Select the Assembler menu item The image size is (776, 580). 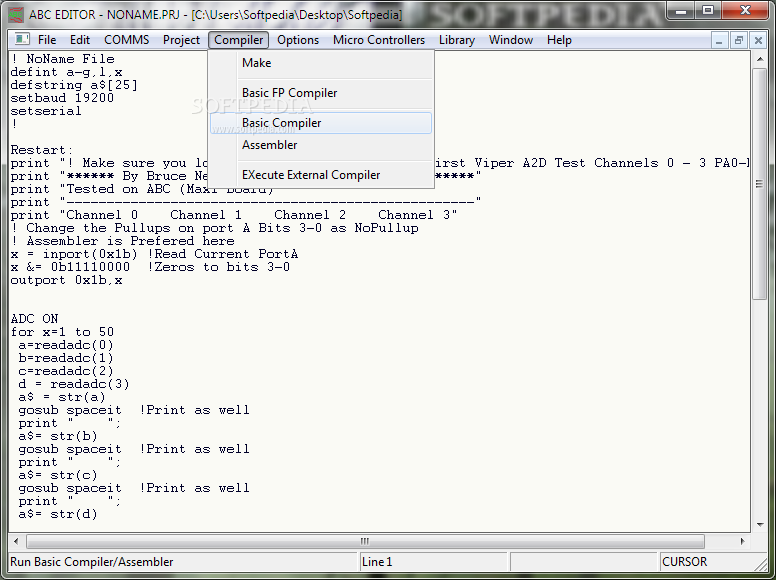tap(321, 145)
